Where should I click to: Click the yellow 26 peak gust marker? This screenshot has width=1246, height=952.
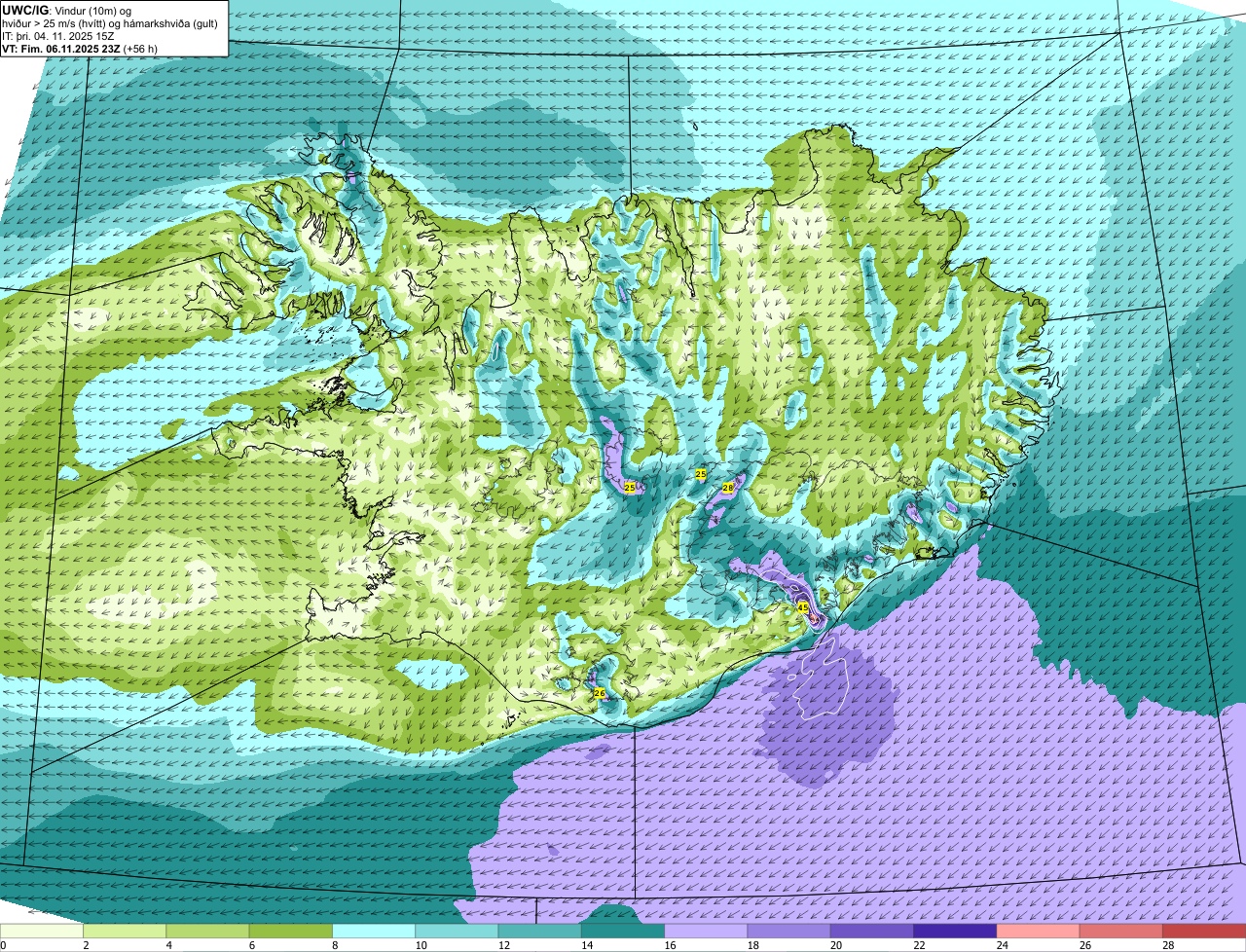click(x=600, y=693)
